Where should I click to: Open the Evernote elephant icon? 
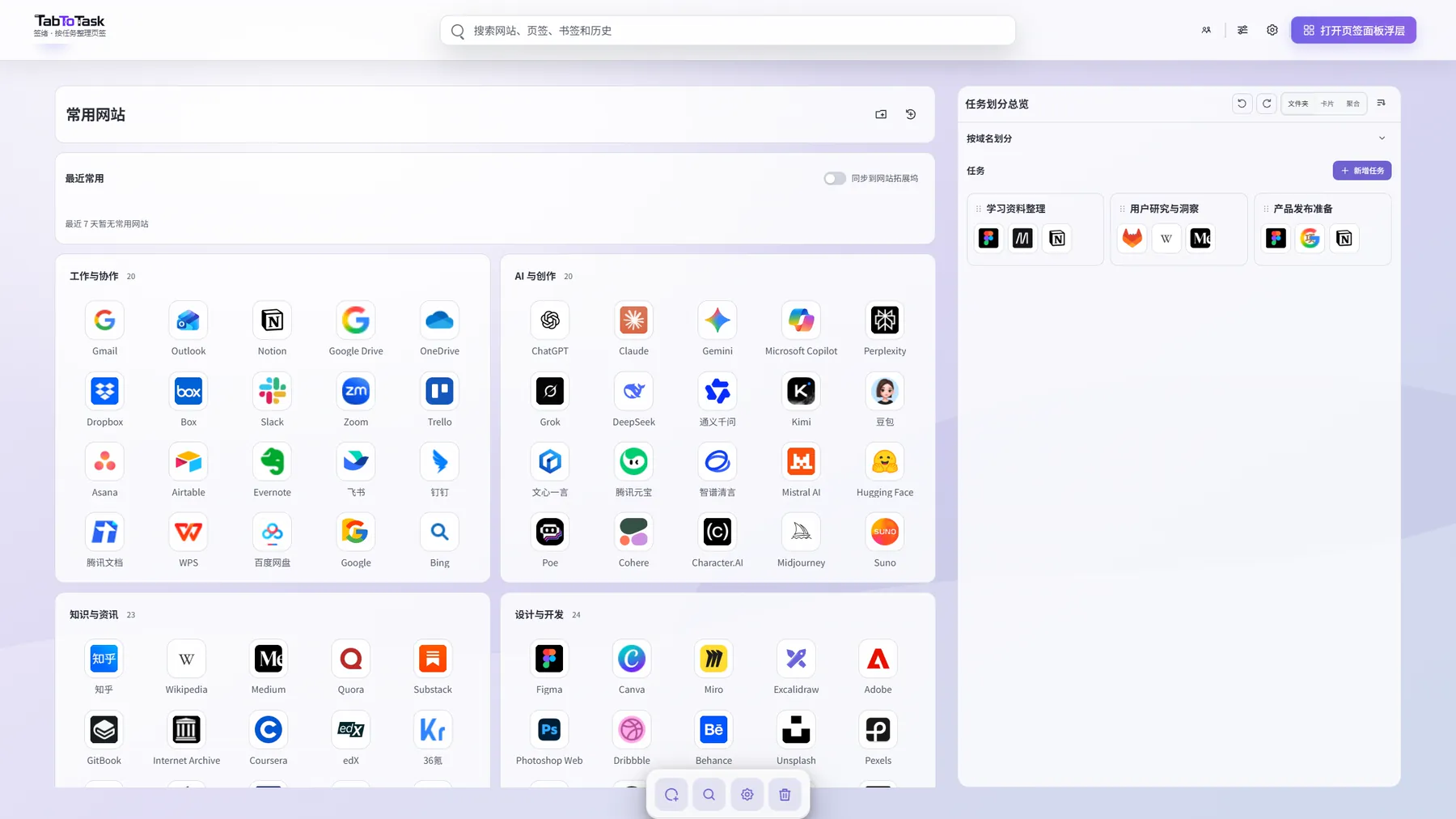coord(273,462)
